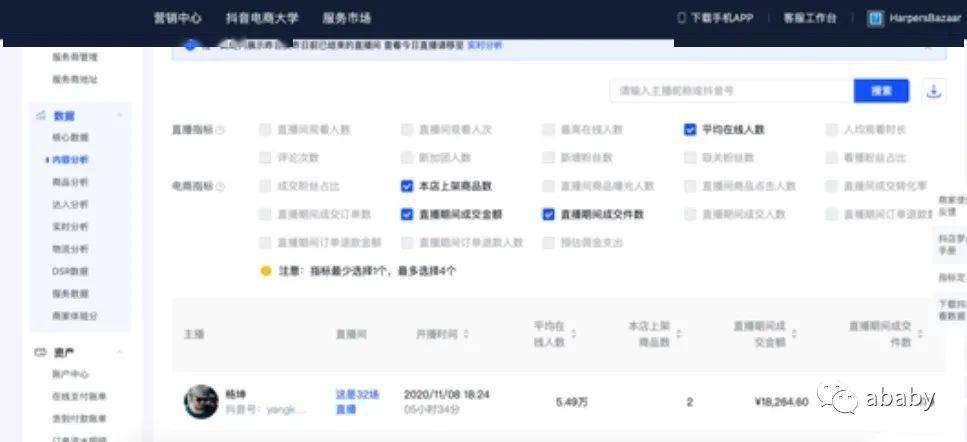Open 抖音电商大学 in top navigation
The height and width of the screenshot is (442, 967).
(262, 18)
